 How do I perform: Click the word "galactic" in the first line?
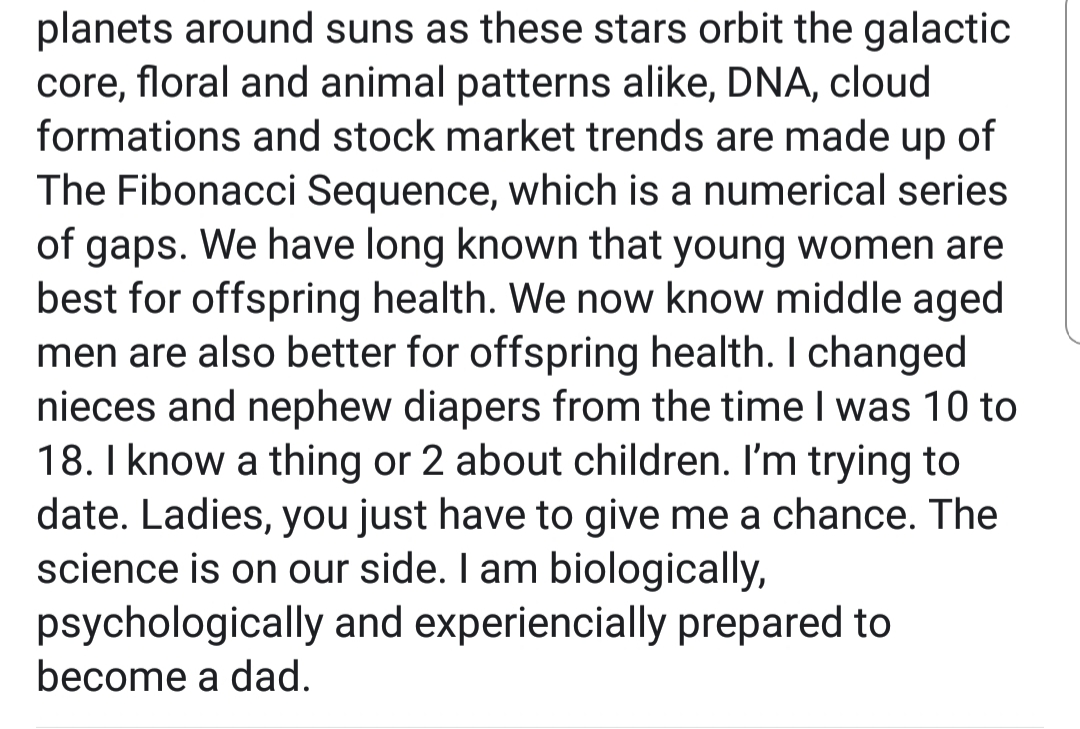pos(937,31)
